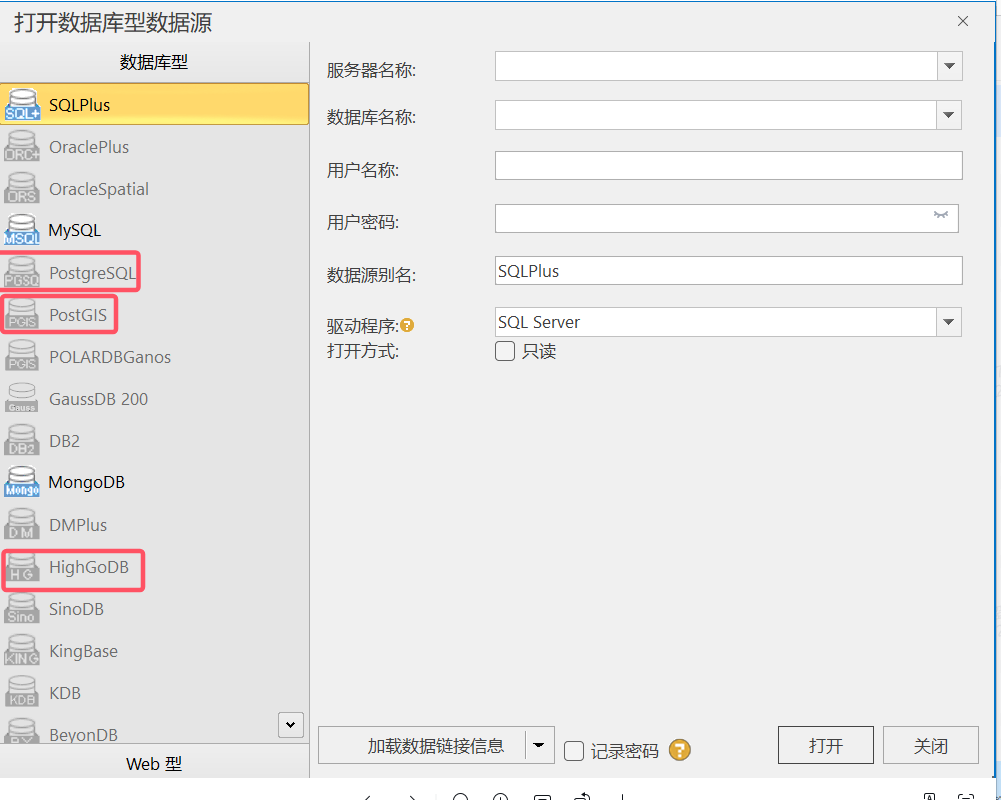Focus the 用户名称 input field
This screenshot has width=1001, height=800.
point(728,166)
